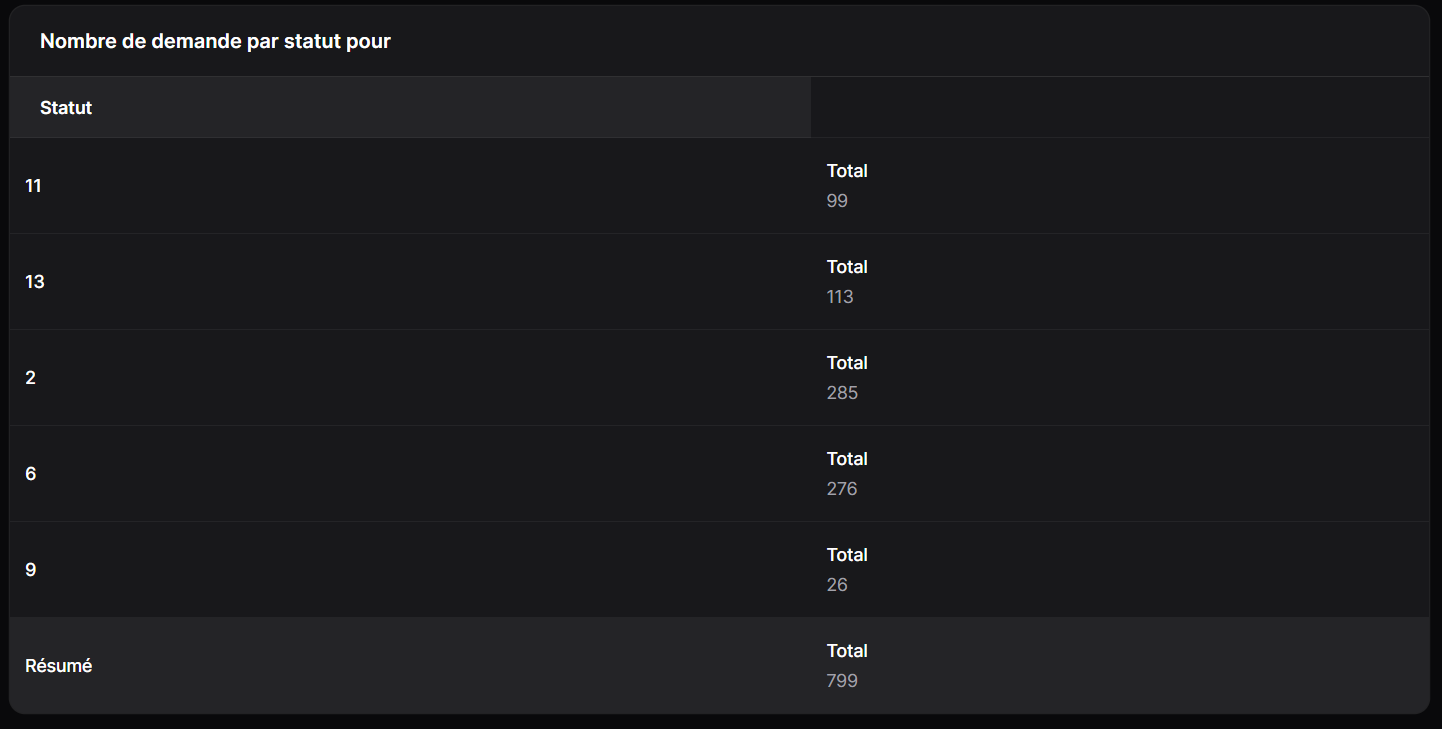Screen dimensions: 1442x729
Task: Select the Total label above 285
Action: 847,363
